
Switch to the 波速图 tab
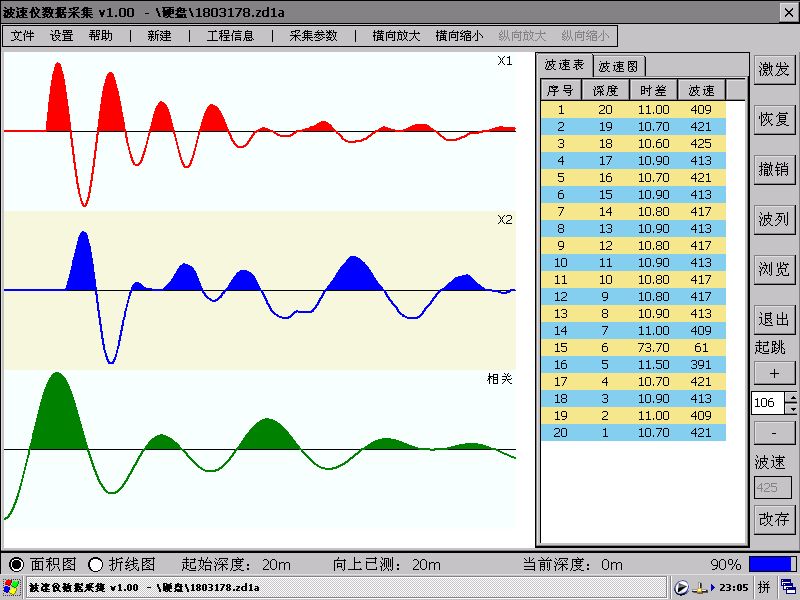coord(618,66)
